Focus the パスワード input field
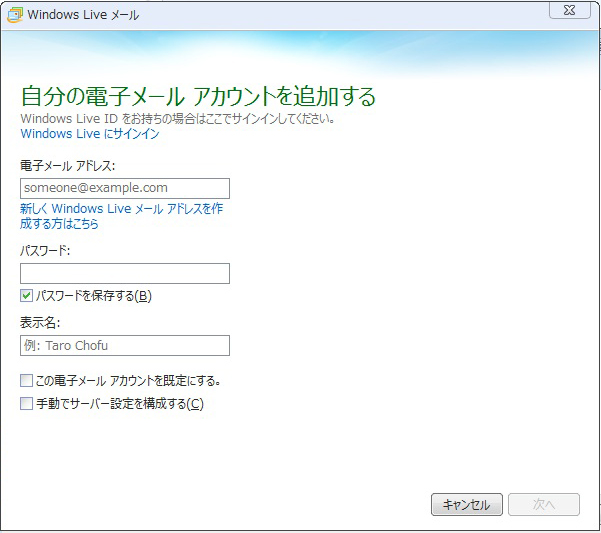 pyautogui.click(x=125, y=273)
